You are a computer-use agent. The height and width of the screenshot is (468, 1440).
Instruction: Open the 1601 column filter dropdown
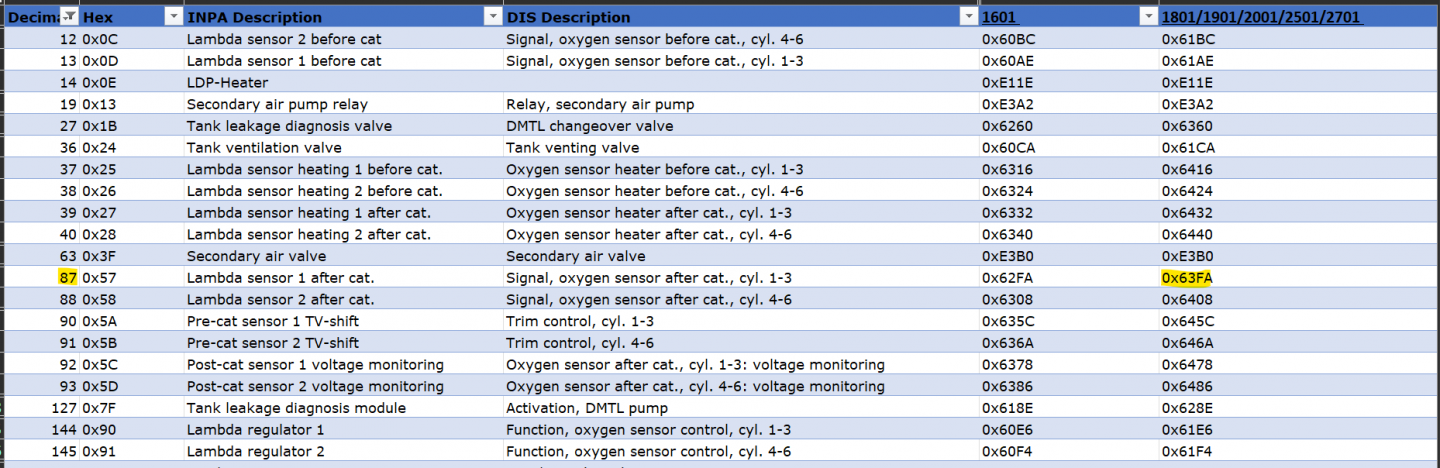(x=1147, y=17)
